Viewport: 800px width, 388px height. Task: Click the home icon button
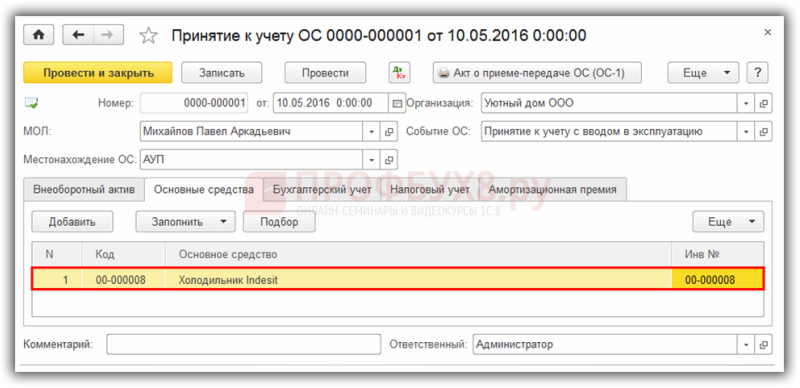[41, 35]
